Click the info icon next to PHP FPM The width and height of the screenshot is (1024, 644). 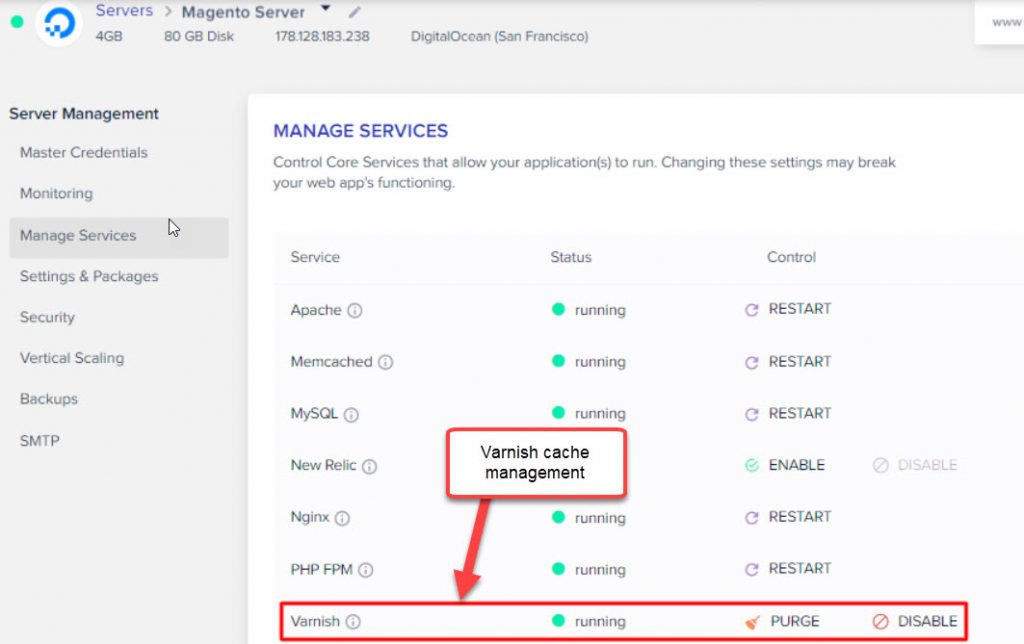pos(366,570)
